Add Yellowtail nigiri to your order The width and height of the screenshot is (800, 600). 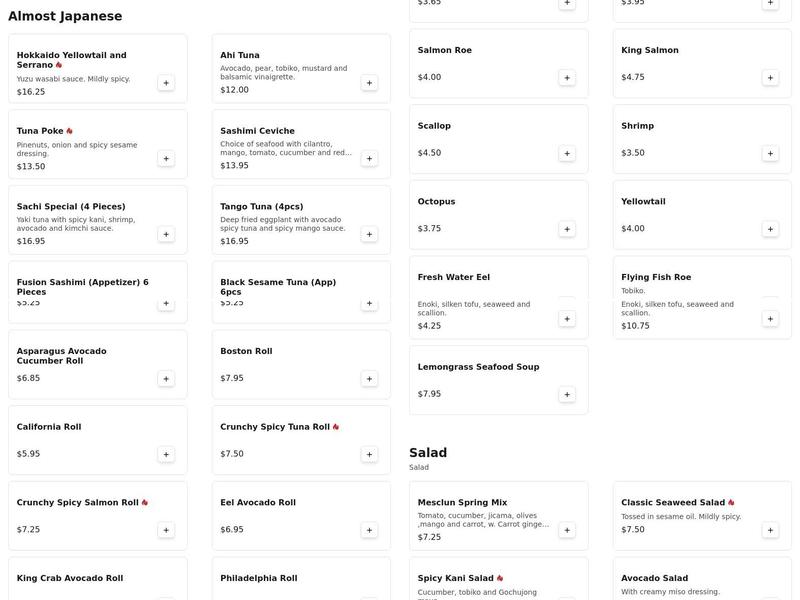(769, 227)
